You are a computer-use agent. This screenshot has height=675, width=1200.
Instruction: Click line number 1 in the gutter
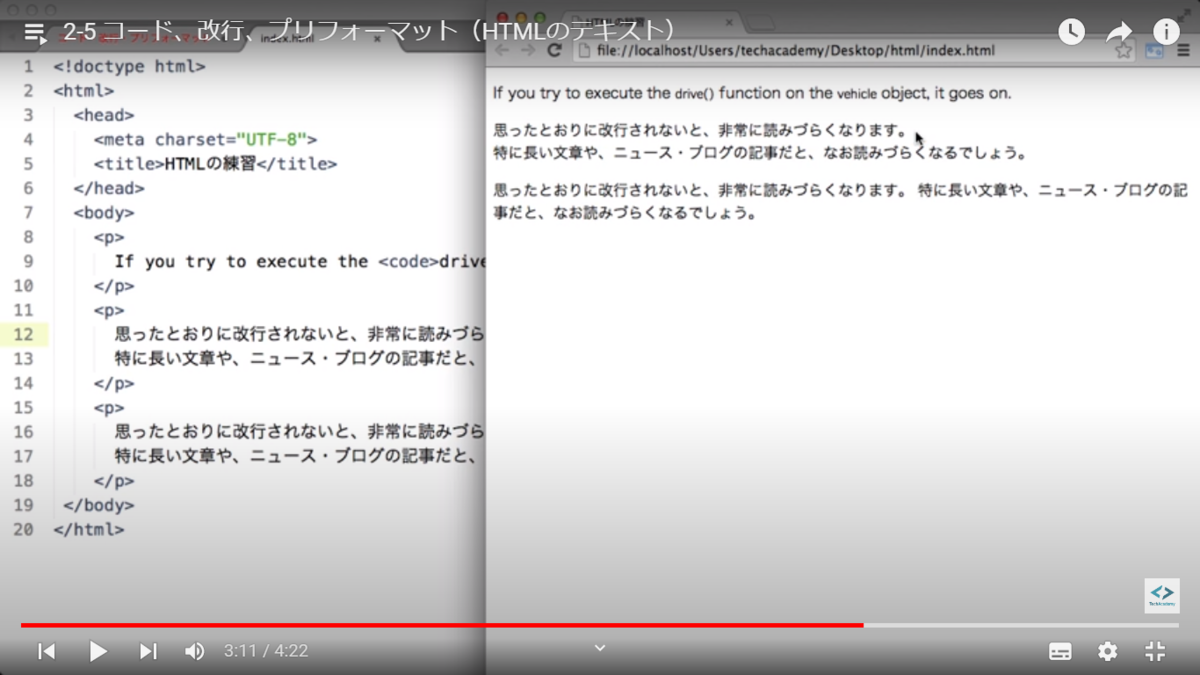click(x=28, y=67)
